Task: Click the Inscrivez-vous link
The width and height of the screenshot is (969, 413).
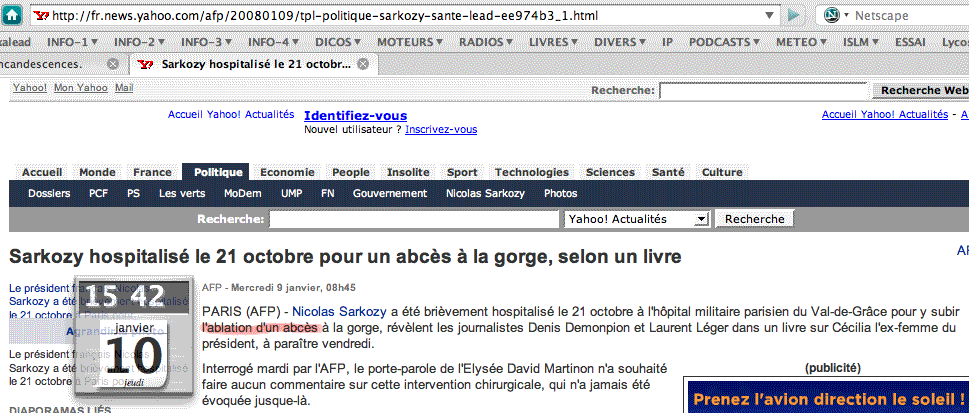Action: pyautogui.click(x=441, y=130)
